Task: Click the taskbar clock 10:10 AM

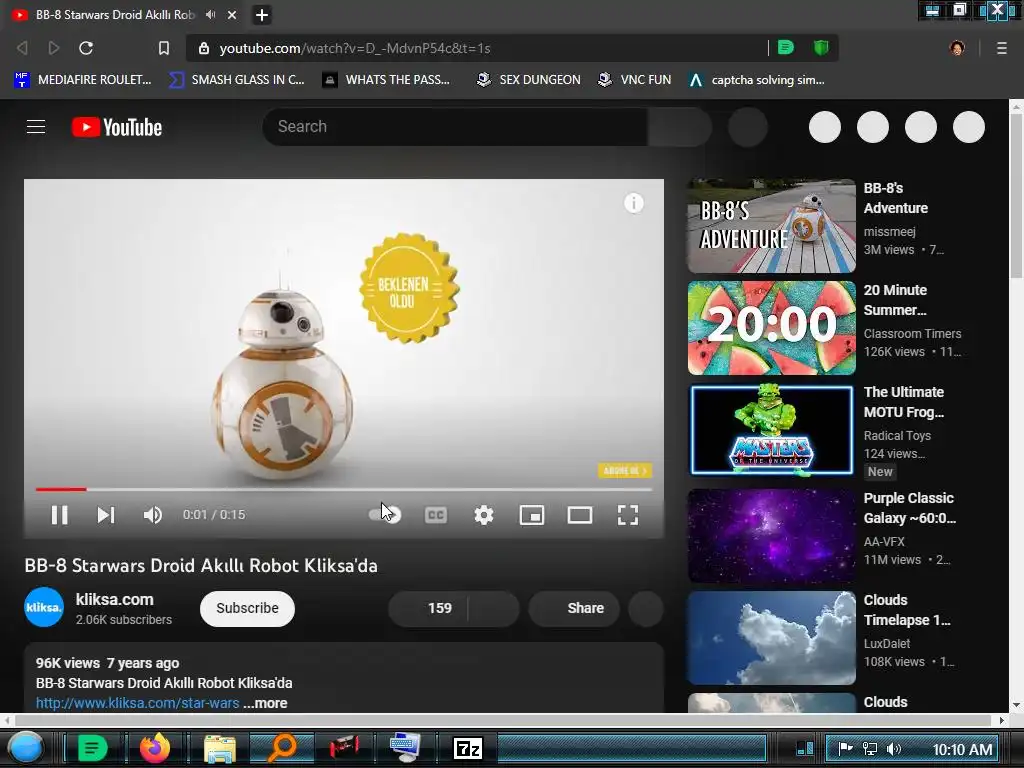Action: (962, 749)
